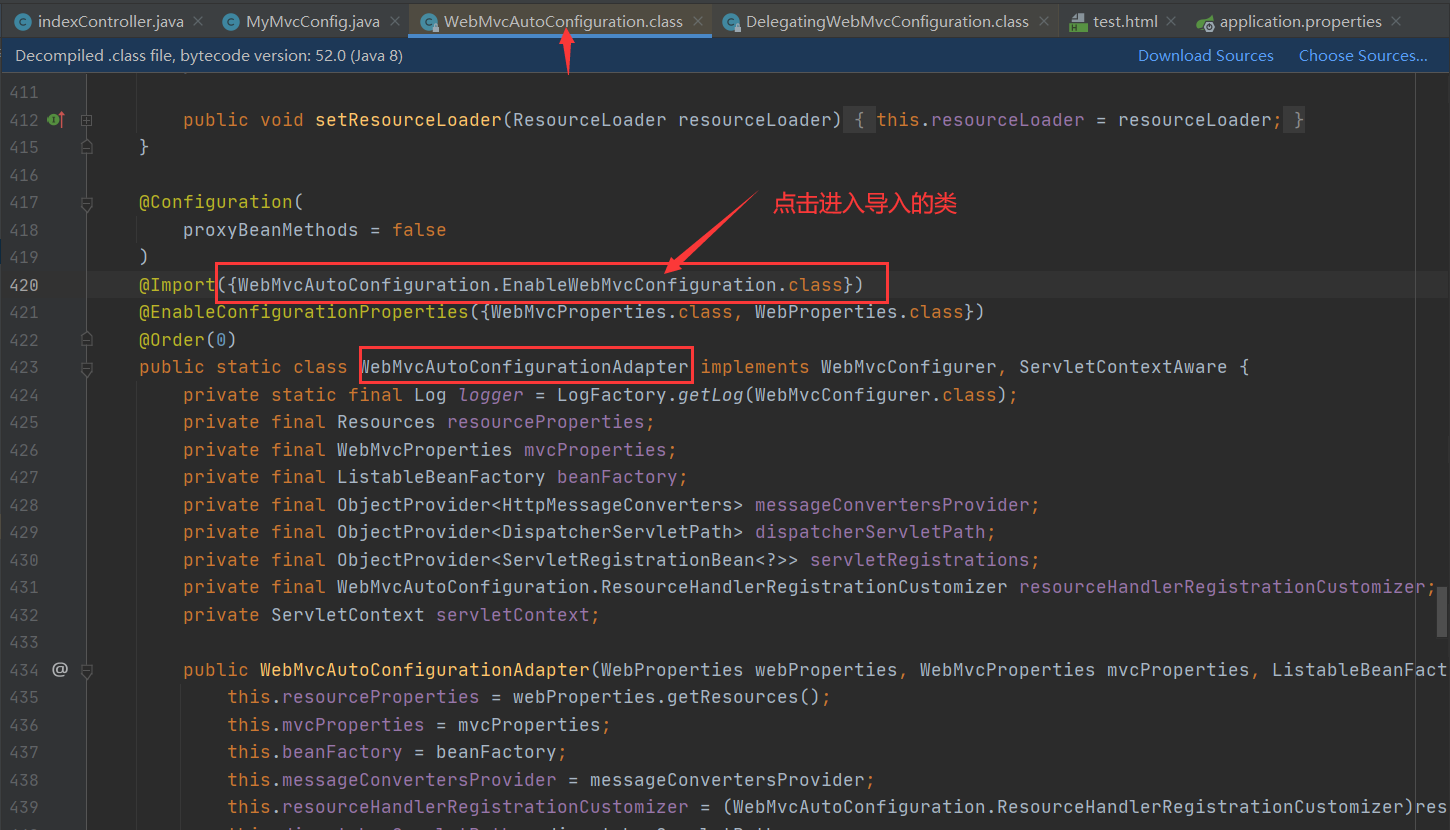Click the decompiled class icon on WebMvcAutoConfiguration.class tab
Screen dimensions: 1450x830
(x=429, y=21)
